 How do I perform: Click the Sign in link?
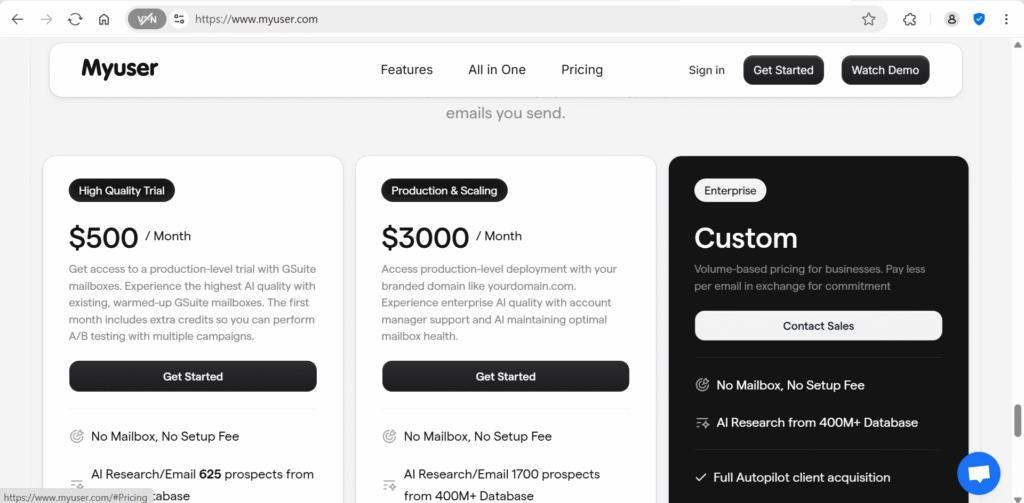click(x=707, y=71)
